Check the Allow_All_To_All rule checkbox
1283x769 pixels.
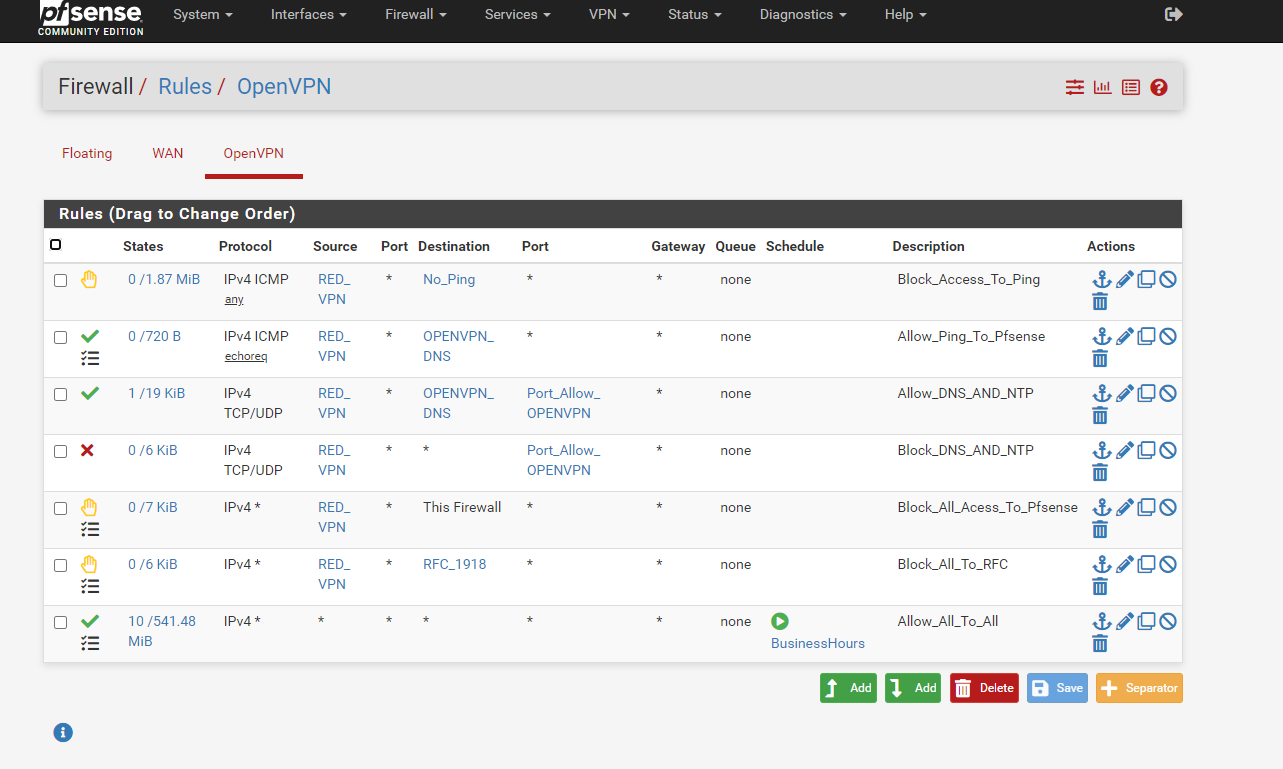tap(60, 622)
